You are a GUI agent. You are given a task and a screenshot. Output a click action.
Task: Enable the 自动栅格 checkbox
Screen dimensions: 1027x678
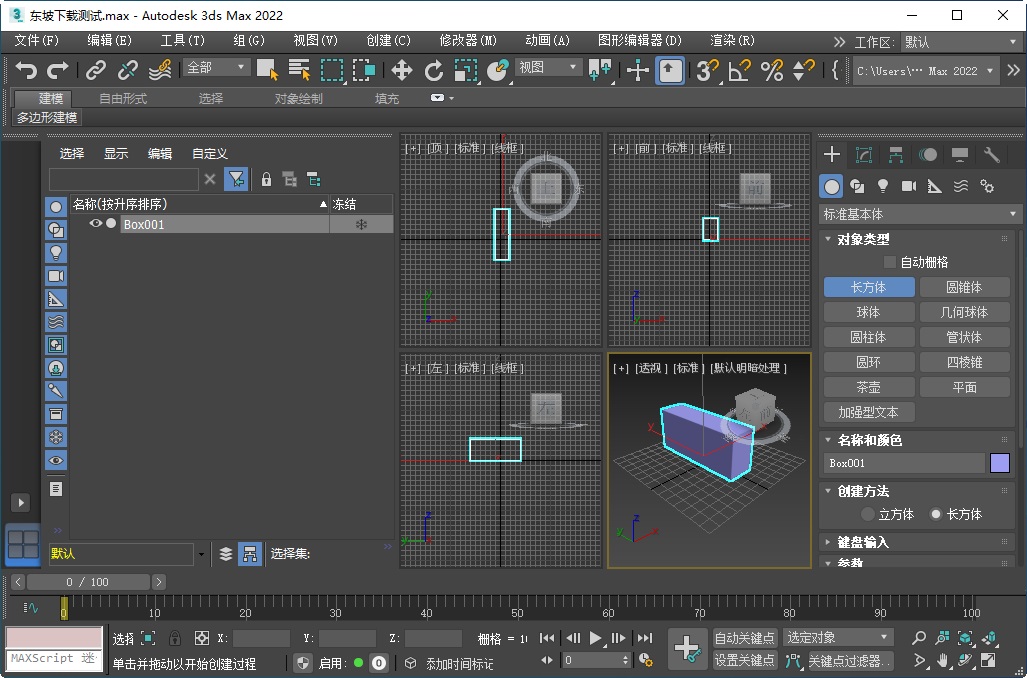point(889,261)
